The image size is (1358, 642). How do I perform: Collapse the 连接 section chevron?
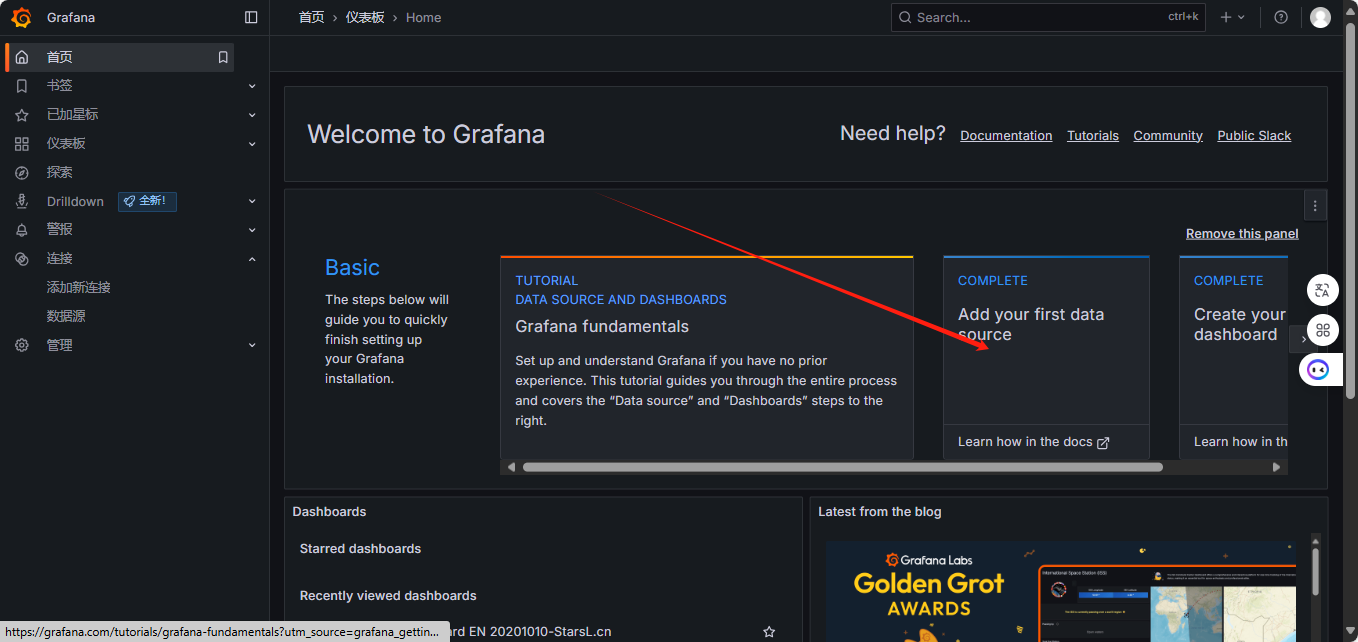pos(252,258)
